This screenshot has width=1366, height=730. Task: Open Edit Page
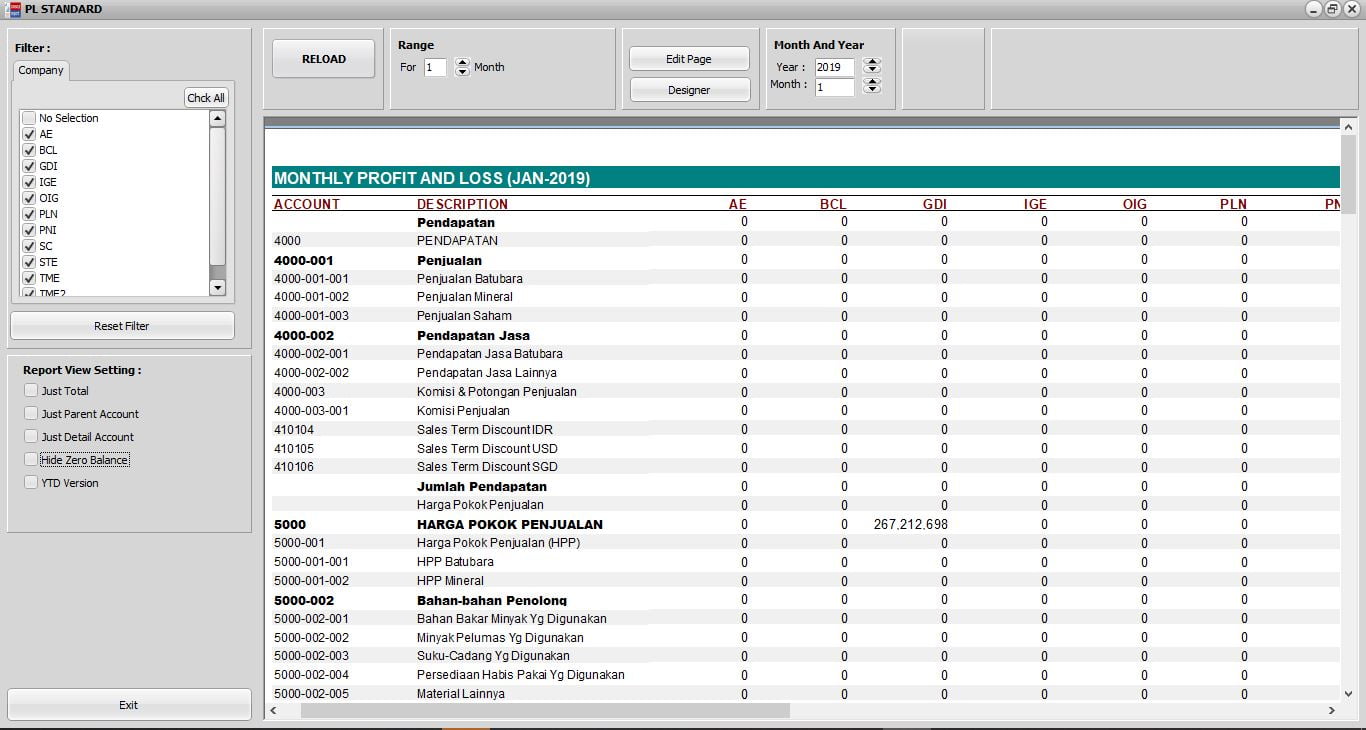[689, 59]
